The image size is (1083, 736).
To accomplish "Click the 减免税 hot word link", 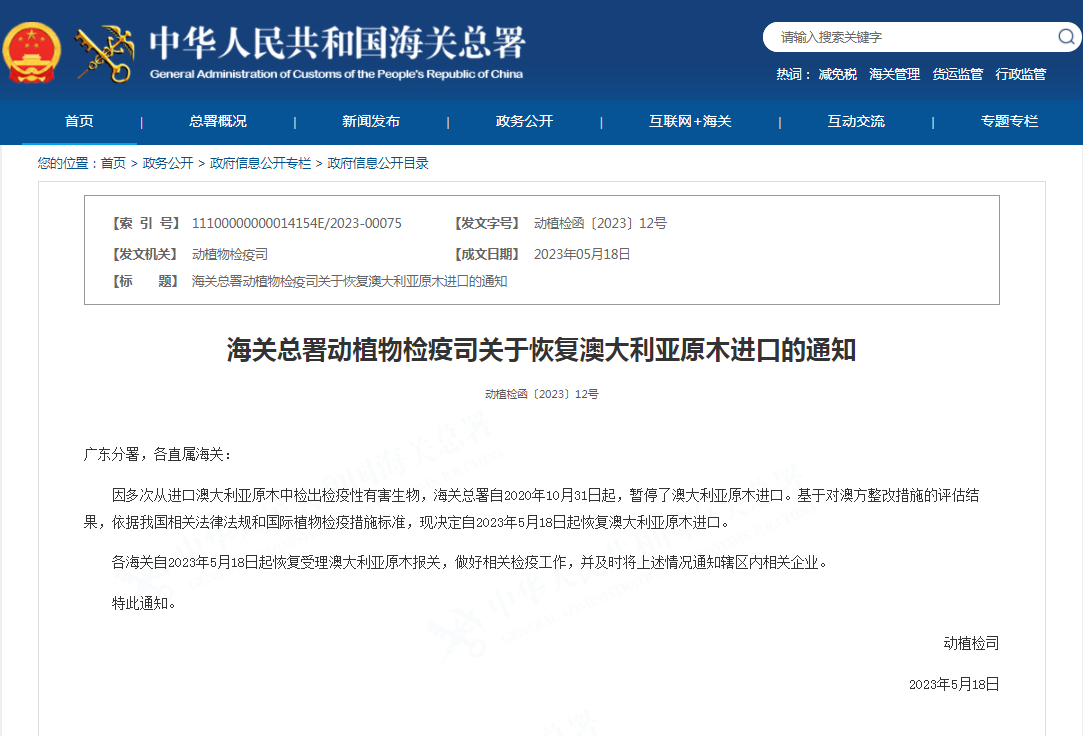I will tap(837, 74).
